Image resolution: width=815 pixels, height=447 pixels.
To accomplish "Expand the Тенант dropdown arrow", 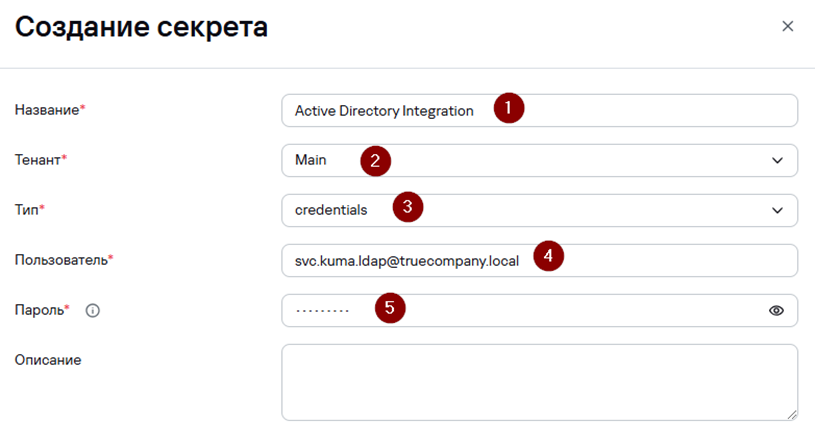I will [x=777, y=161].
